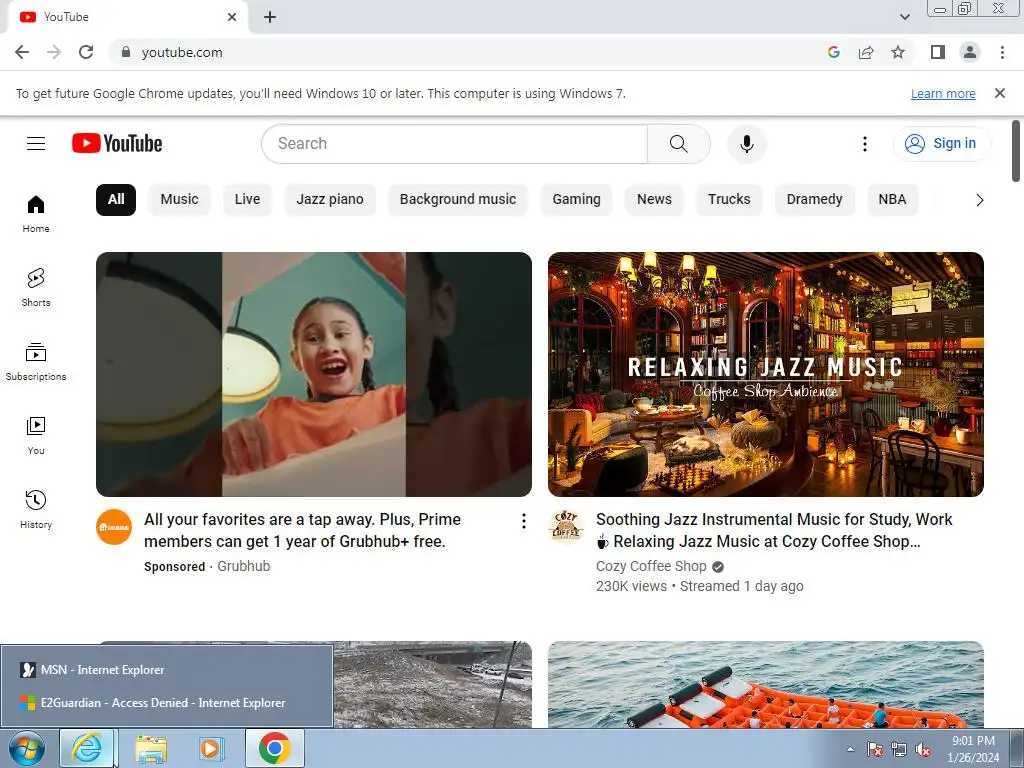Open the Chrome profile avatar
This screenshot has height=768, width=1024.
coord(970,52)
